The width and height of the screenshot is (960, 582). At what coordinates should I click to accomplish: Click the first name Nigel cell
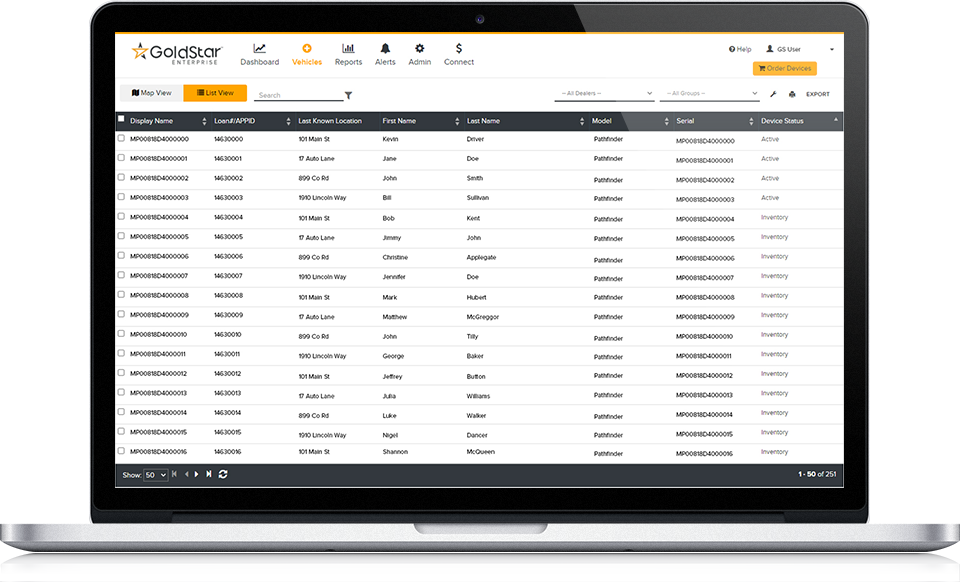click(390, 435)
